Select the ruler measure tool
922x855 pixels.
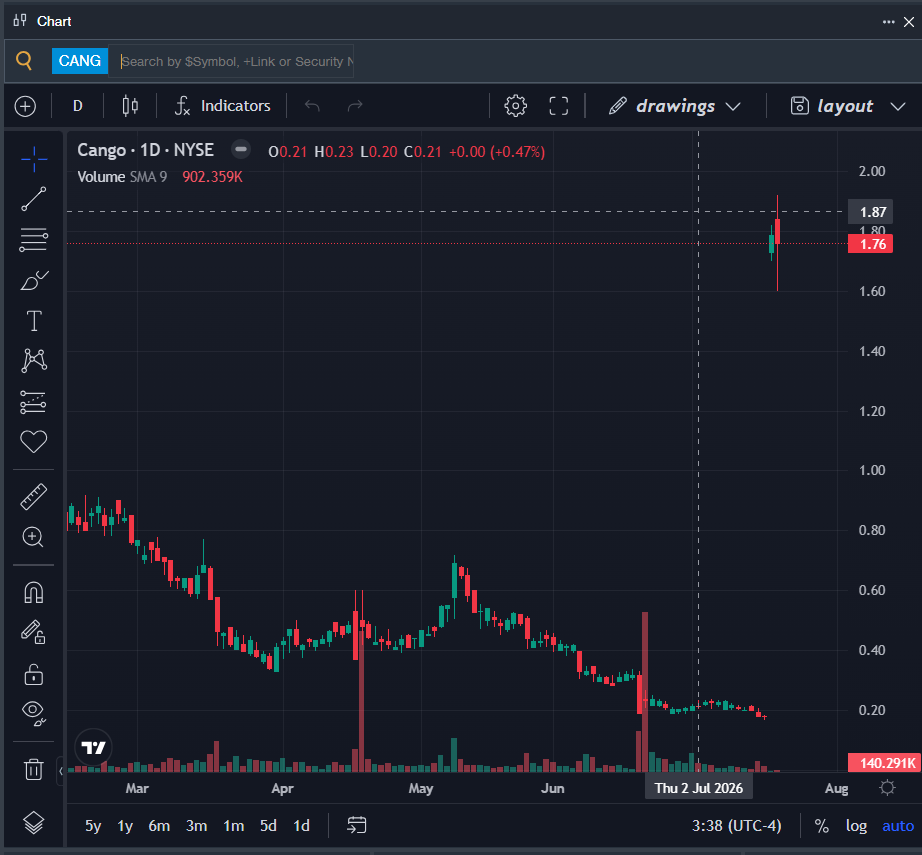34,497
